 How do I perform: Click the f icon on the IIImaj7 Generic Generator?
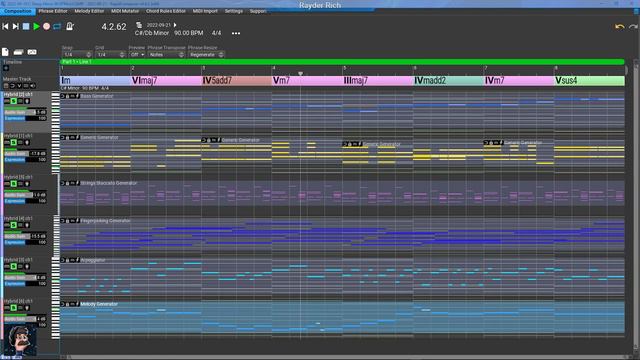pos(360,144)
